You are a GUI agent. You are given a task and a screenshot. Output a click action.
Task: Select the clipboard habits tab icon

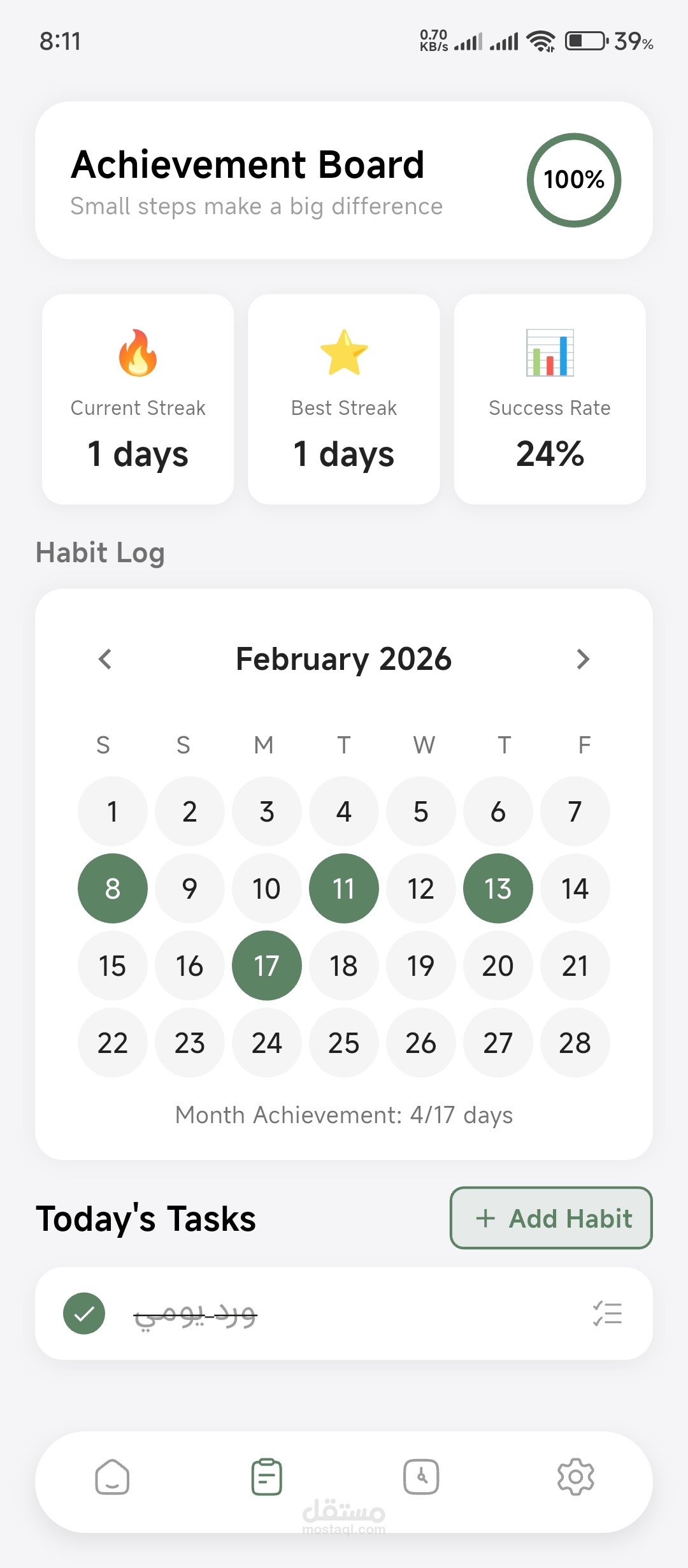pos(267,1477)
